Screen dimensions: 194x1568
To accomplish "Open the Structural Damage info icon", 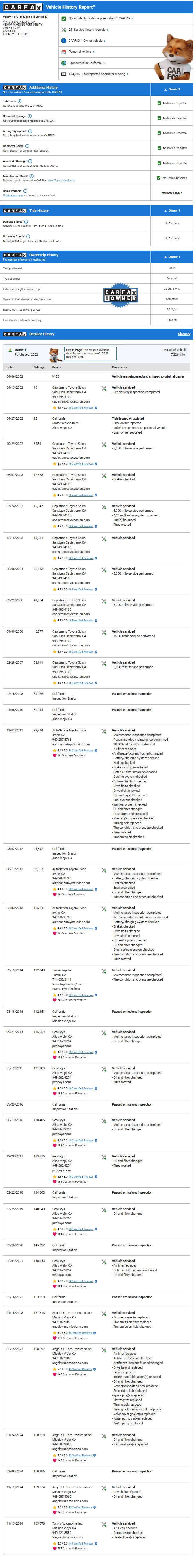I will [29, 116].
